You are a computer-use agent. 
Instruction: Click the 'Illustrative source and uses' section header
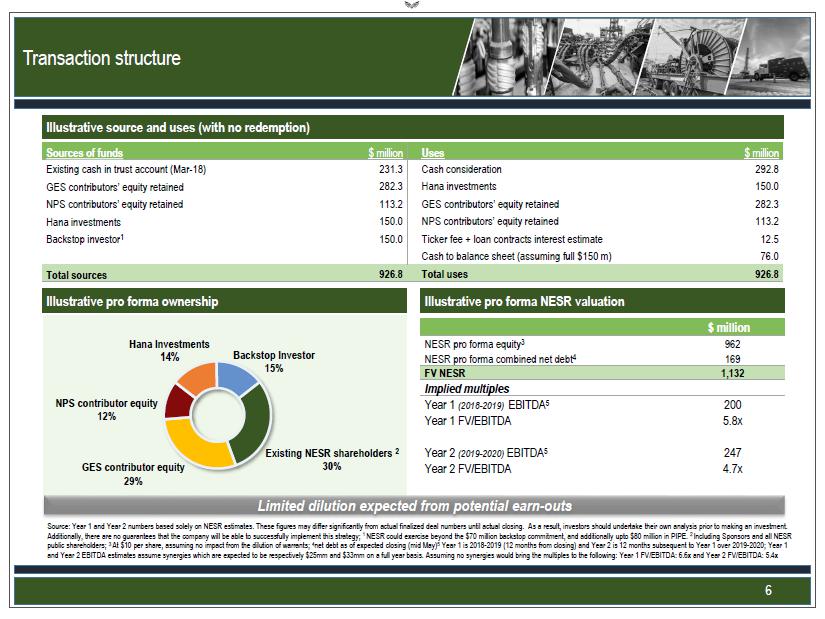coord(412,127)
